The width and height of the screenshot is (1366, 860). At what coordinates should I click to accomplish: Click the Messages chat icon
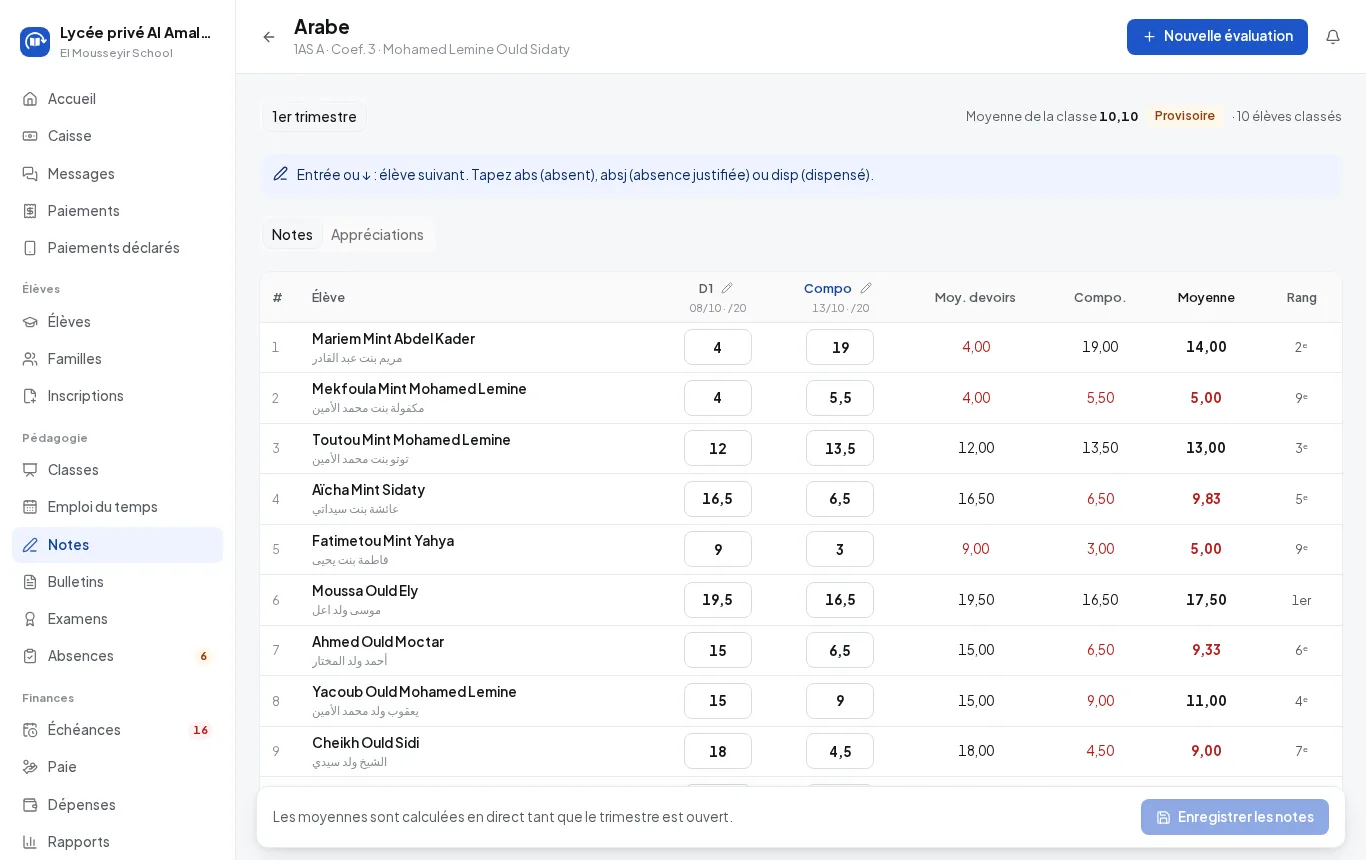point(30,174)
